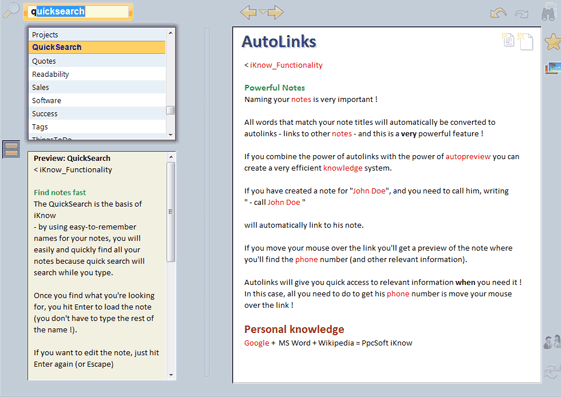Click 'notes' link after 'Naming your'
The width and height of the screenshot is (561, 397).
pyautogui.click(x=301, y=99)
